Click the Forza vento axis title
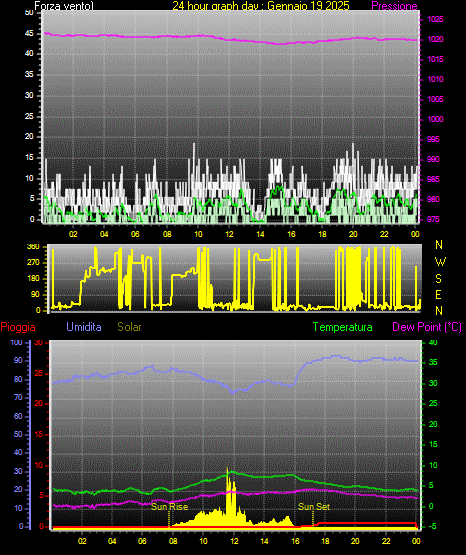This screenshot has width=466, height=555. tap(64, 6)
